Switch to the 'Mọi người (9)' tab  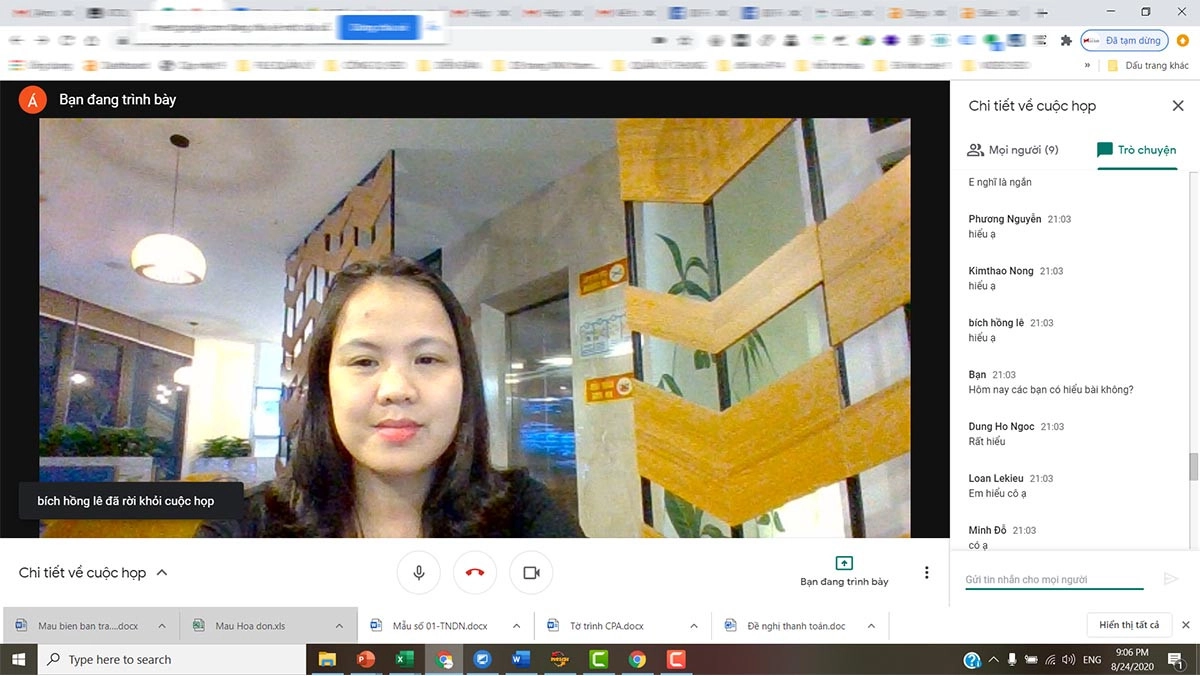tap(1013, 150)
